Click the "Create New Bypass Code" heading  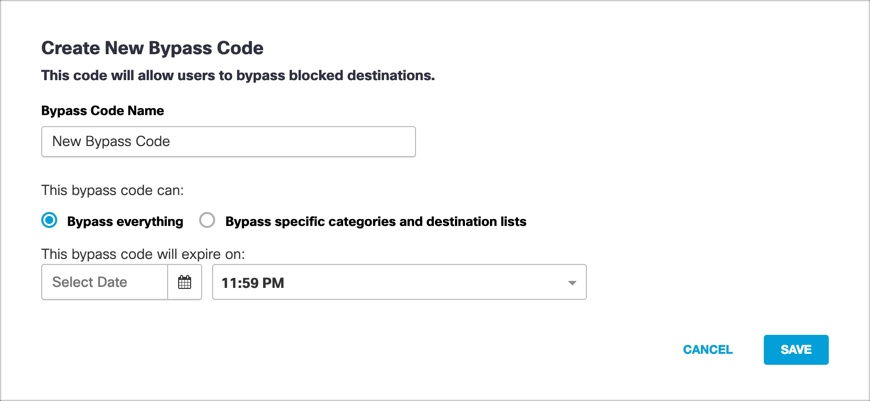click(152, 48)
